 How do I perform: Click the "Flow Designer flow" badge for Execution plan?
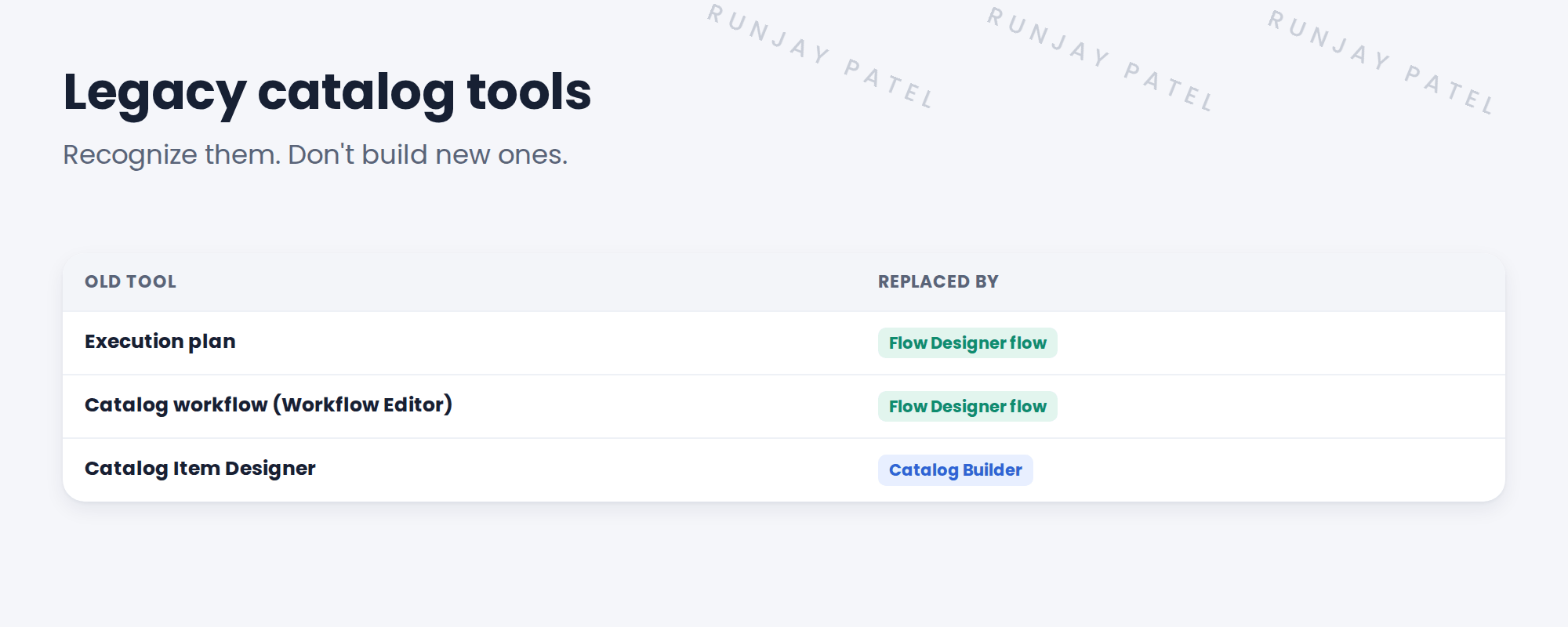pyautogui.click(x=967, y=343)
